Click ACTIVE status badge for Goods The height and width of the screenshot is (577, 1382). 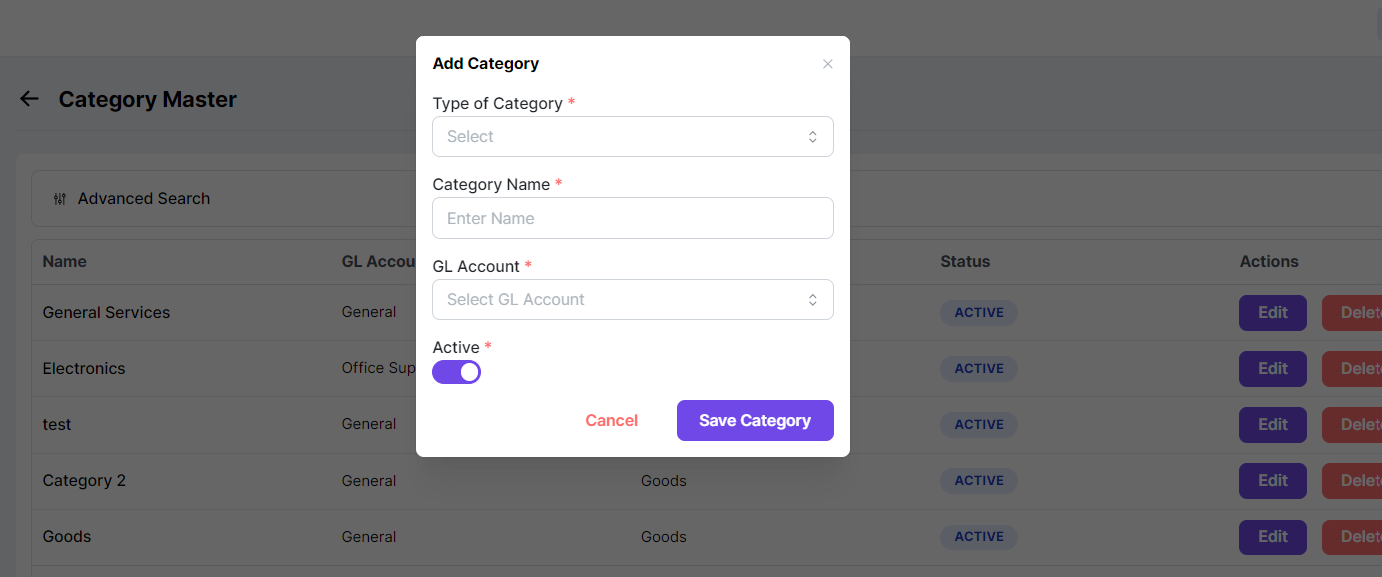[x=978, y=537]
